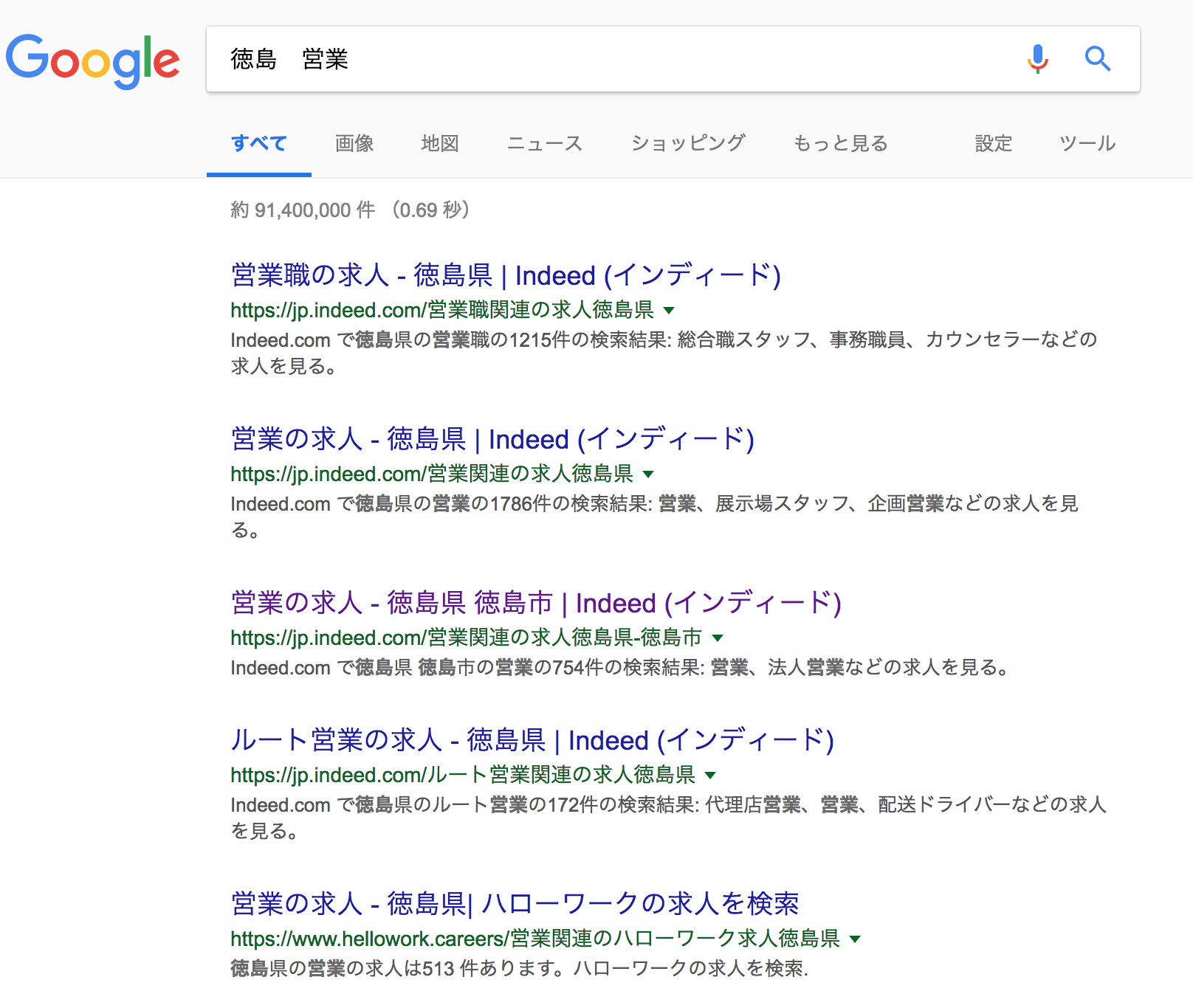Click the Google logo

pyautogui.click(x=93, y=60)
